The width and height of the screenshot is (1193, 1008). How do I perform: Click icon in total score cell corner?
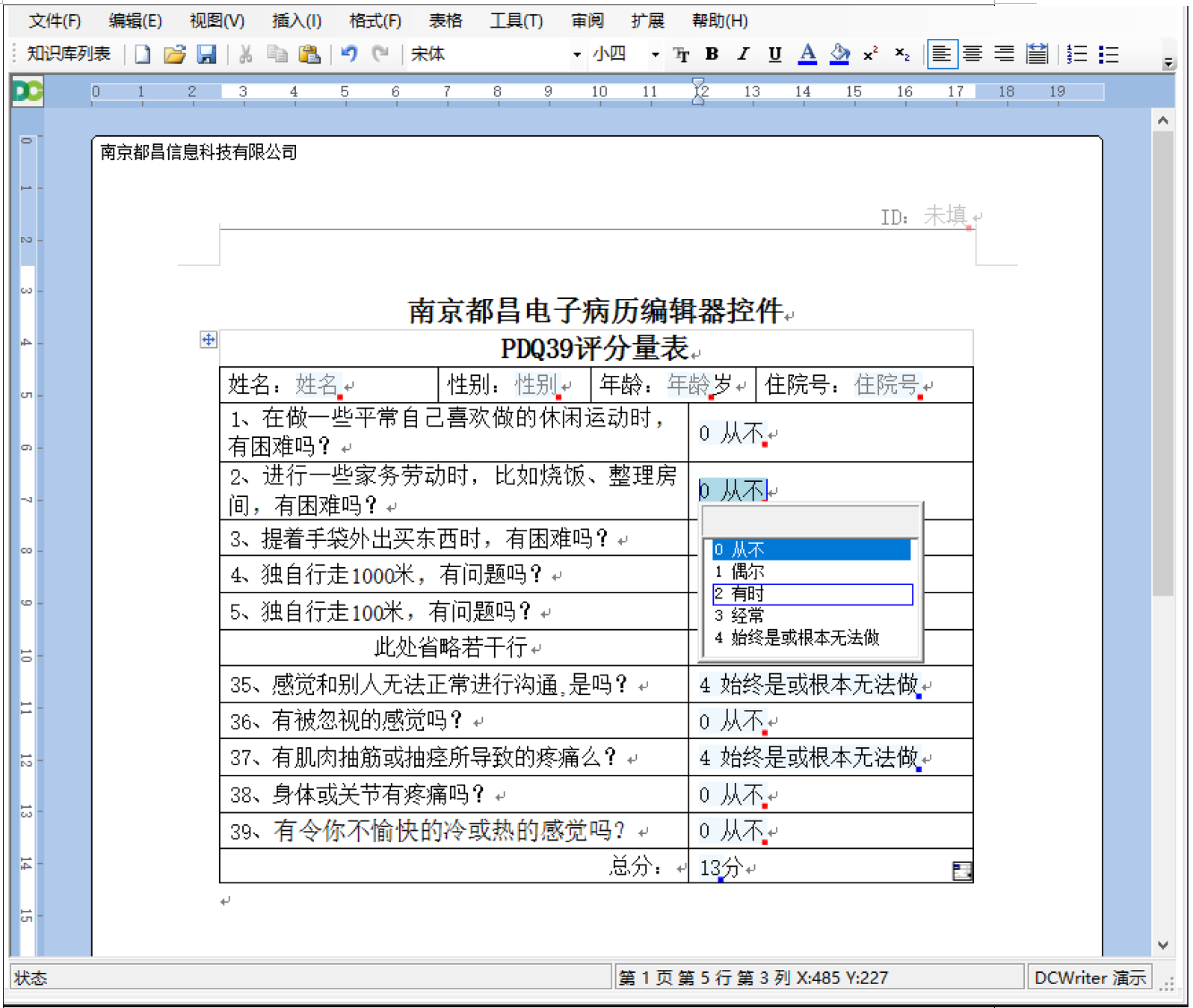tap(962, 871)
